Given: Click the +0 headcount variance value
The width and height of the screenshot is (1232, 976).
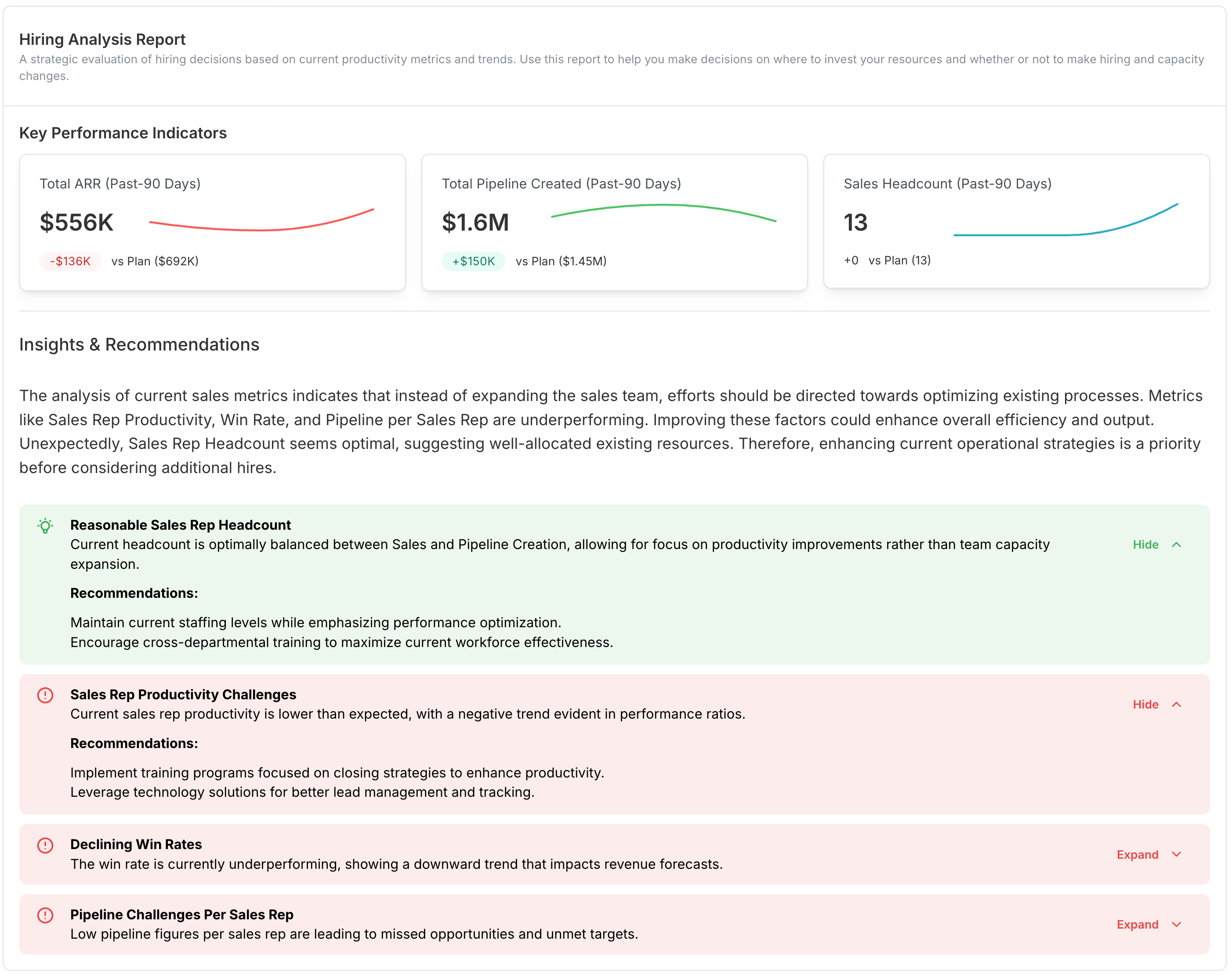Looking at the screenshot, I should coord(851,260).
